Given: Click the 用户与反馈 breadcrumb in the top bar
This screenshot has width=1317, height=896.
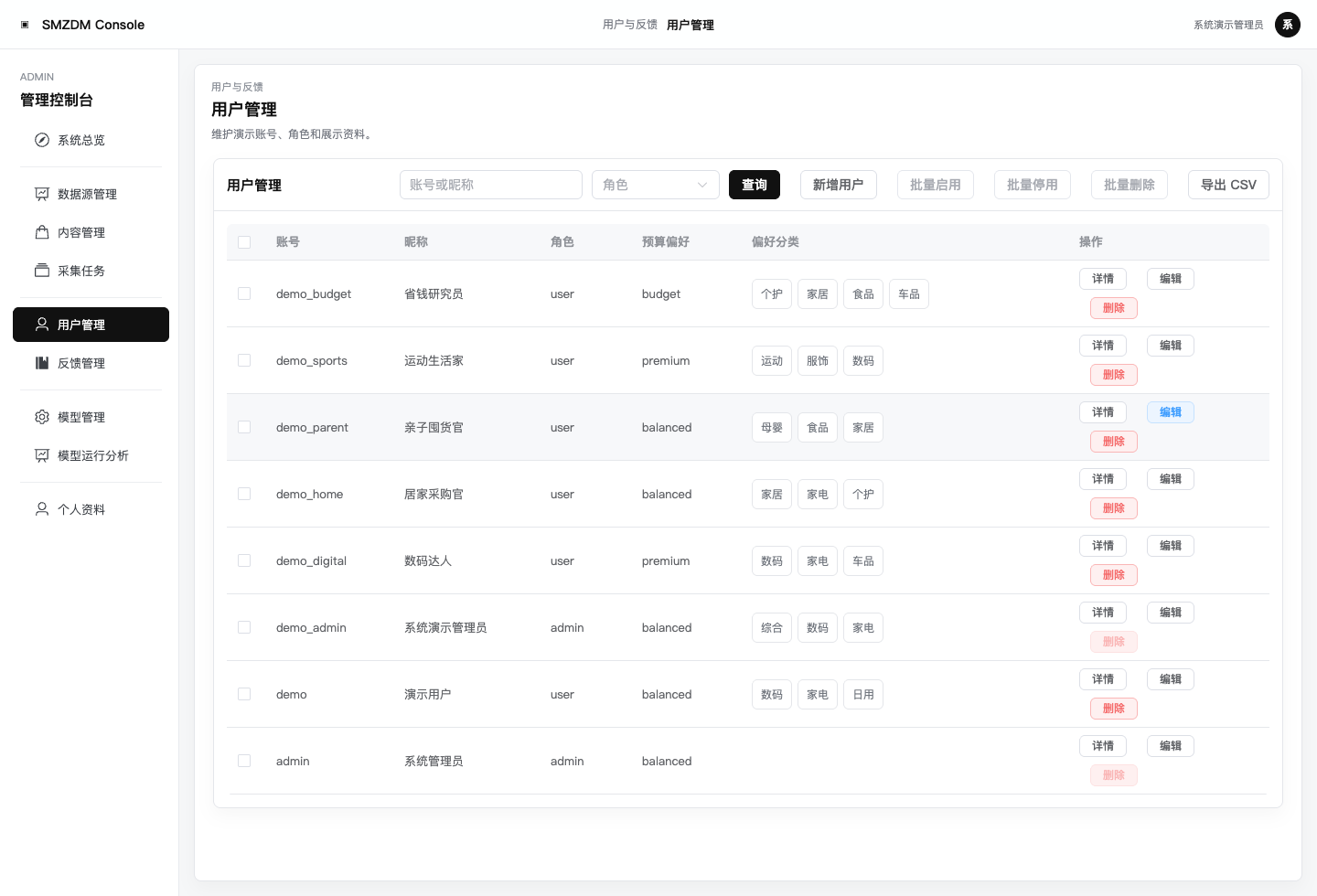Looking at the screenshot, I should 630,25.
